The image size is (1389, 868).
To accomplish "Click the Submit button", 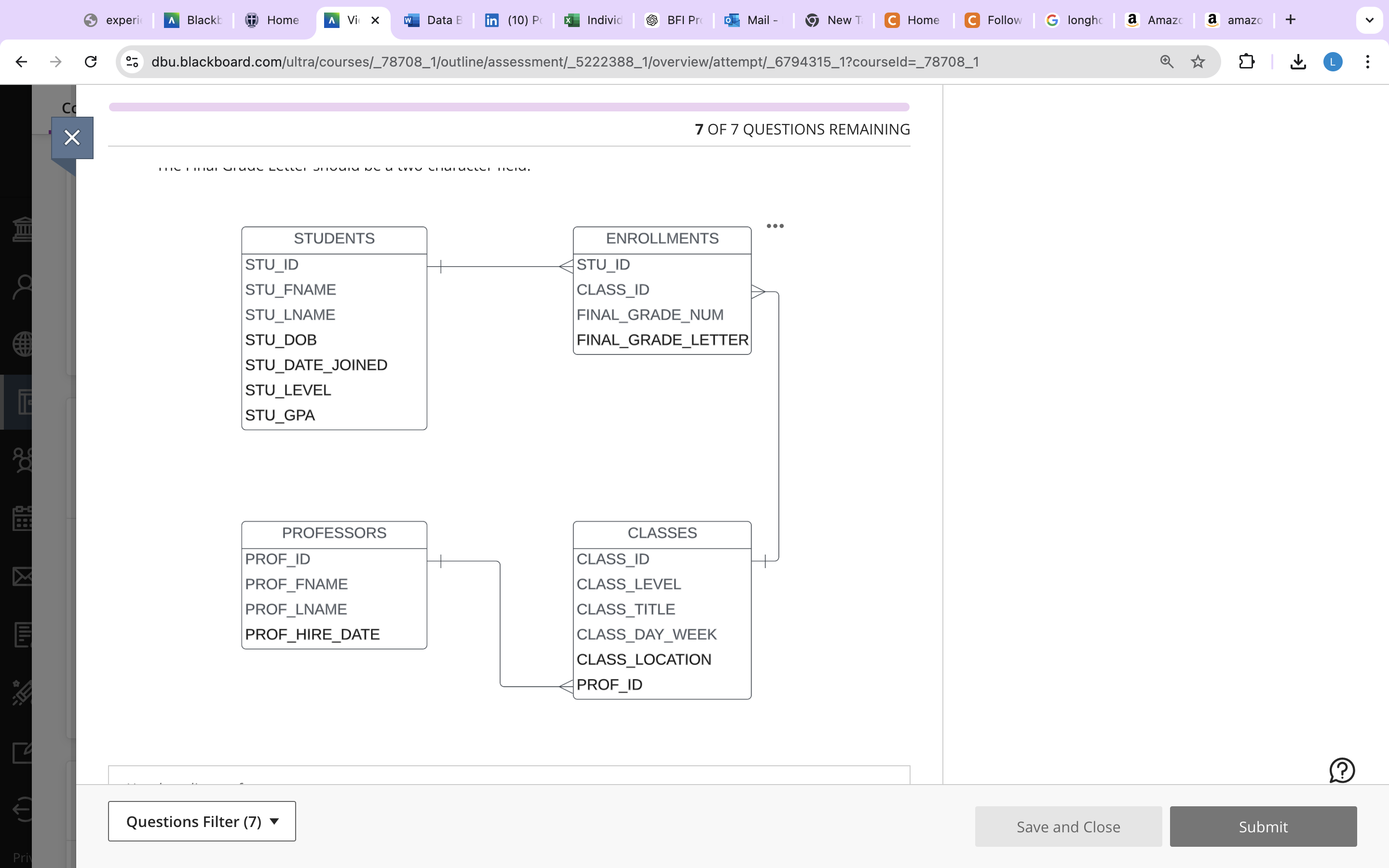I will tap(1263, 826).
